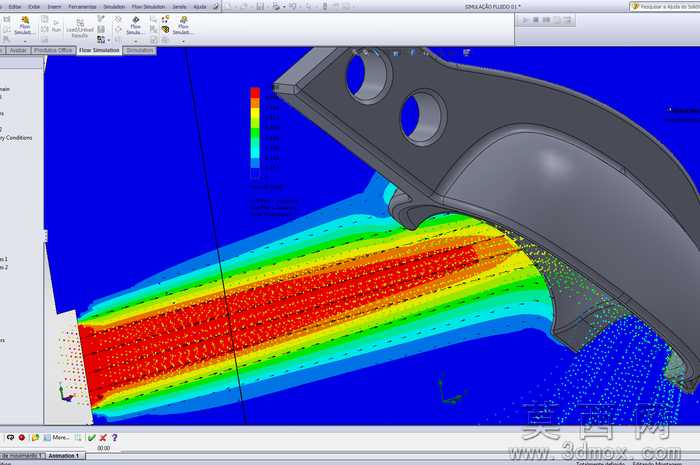This screenshot has height=465, width=700.
Task: Switch to the Flow Simulation ribbon tab
Action: (x=99, y=50)
